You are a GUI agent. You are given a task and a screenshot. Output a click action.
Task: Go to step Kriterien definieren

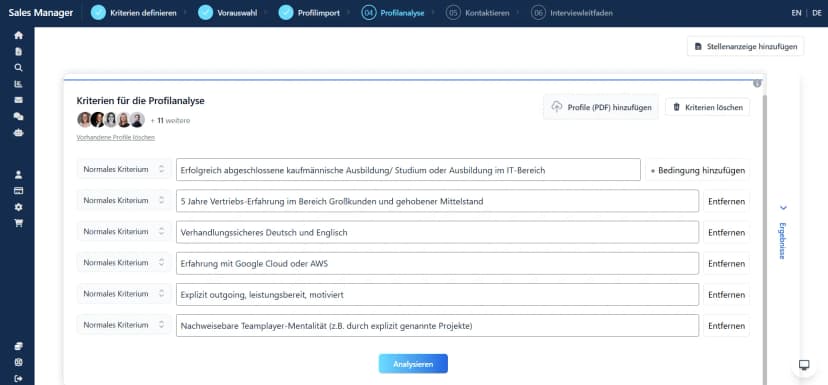[134, 13]
